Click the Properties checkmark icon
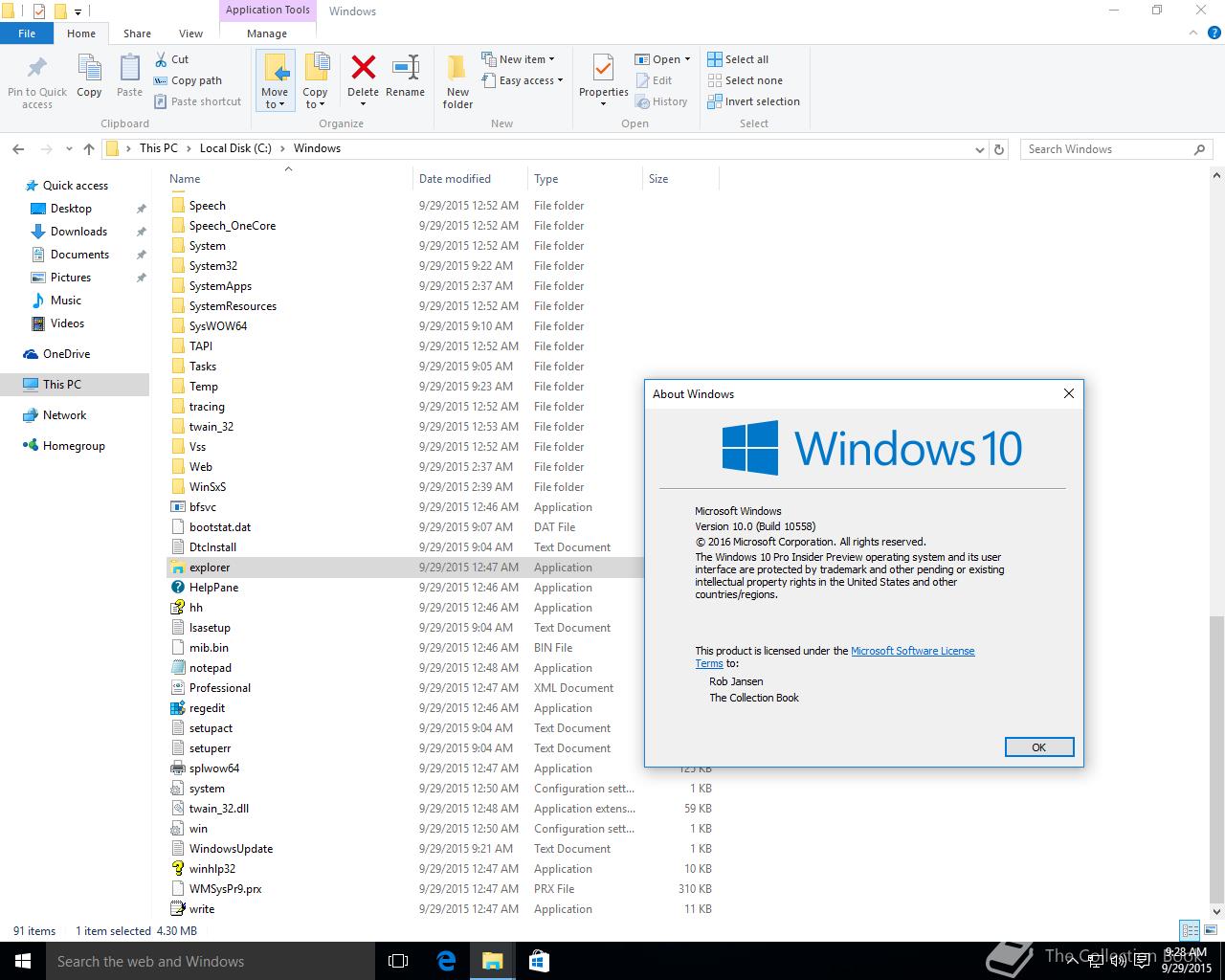The width and height of the screenshot is (1225, 980). click(603, 68)
